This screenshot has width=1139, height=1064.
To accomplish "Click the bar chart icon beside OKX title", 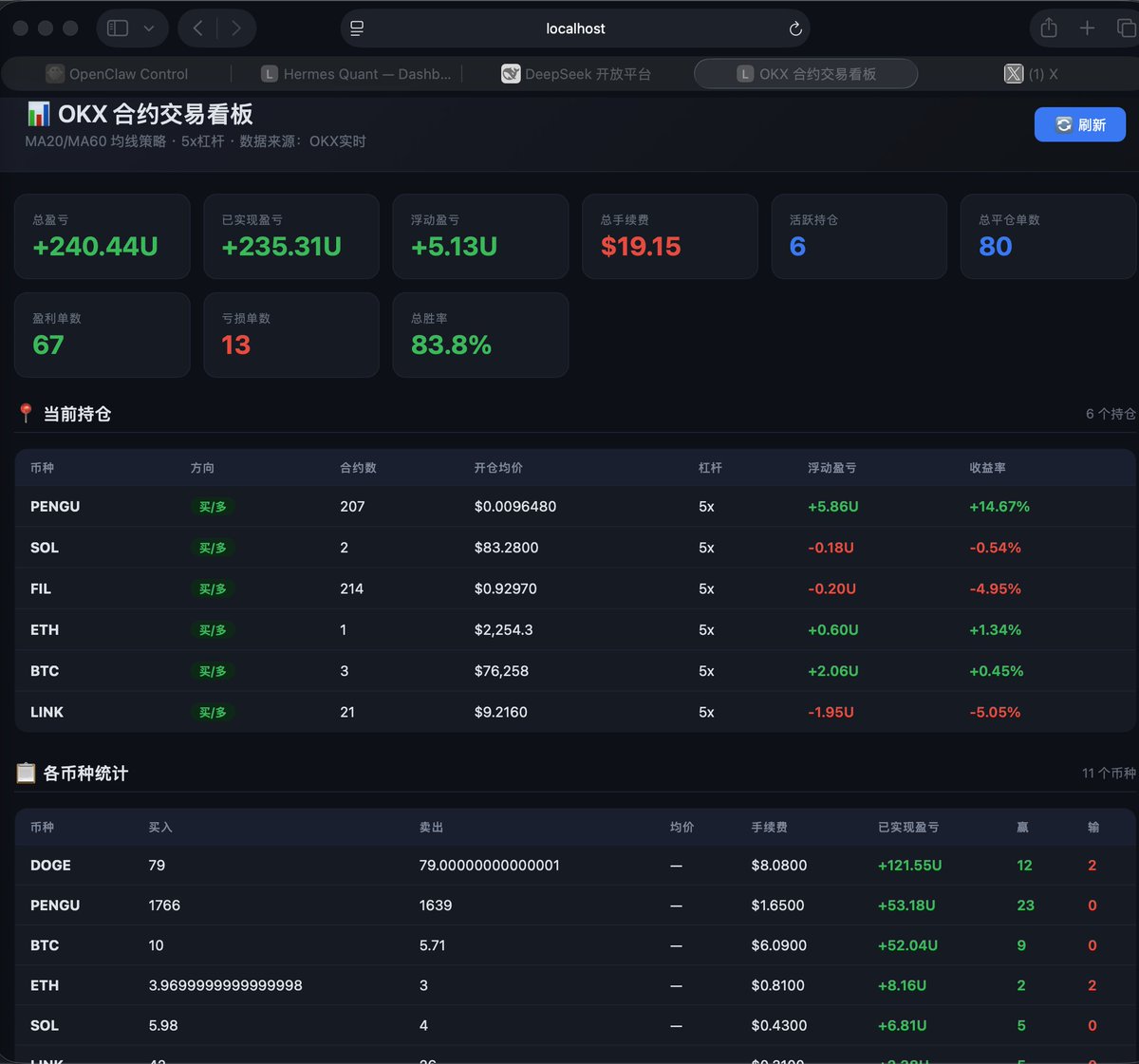I will 38,114.
